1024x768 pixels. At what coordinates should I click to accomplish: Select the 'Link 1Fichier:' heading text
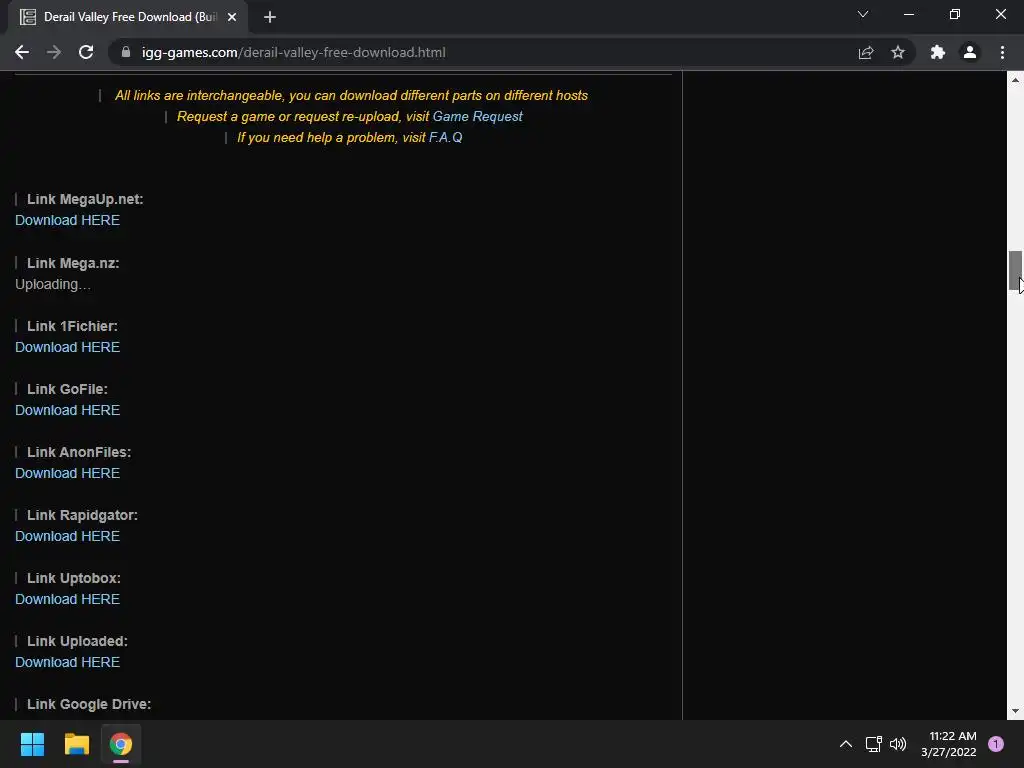tap(72, 326)
